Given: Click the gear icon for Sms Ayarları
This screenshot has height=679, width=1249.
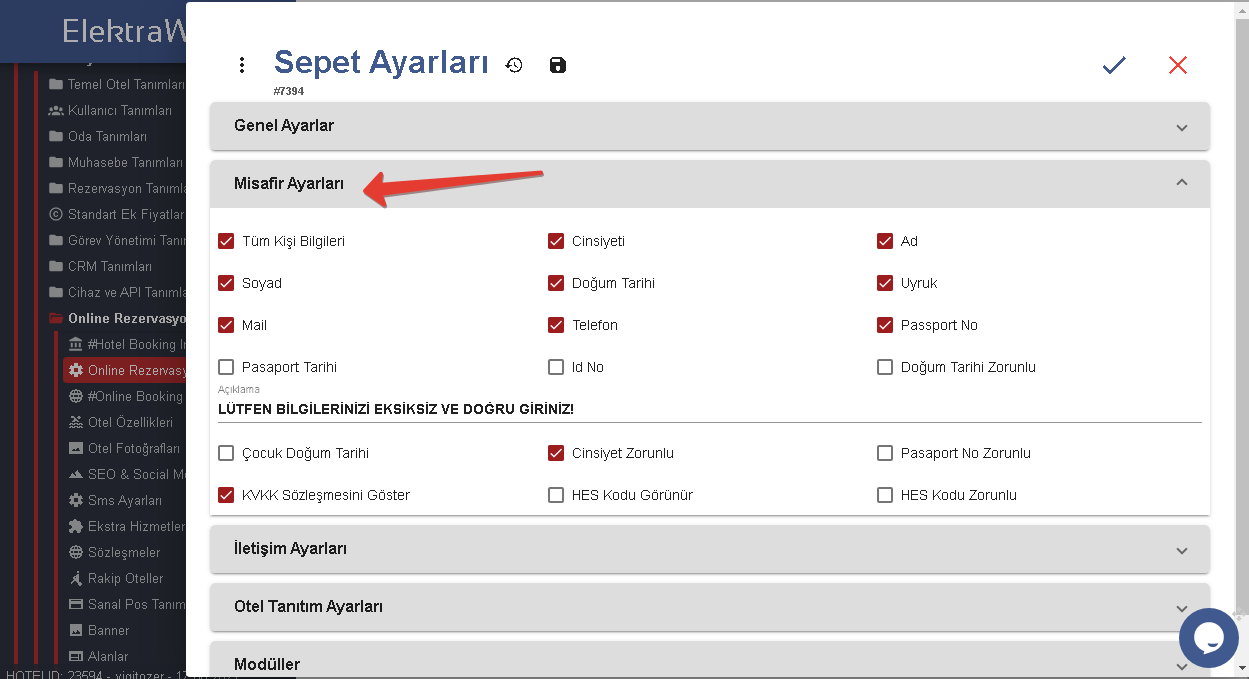Looking at the screenshot, I should coord(76,500).
